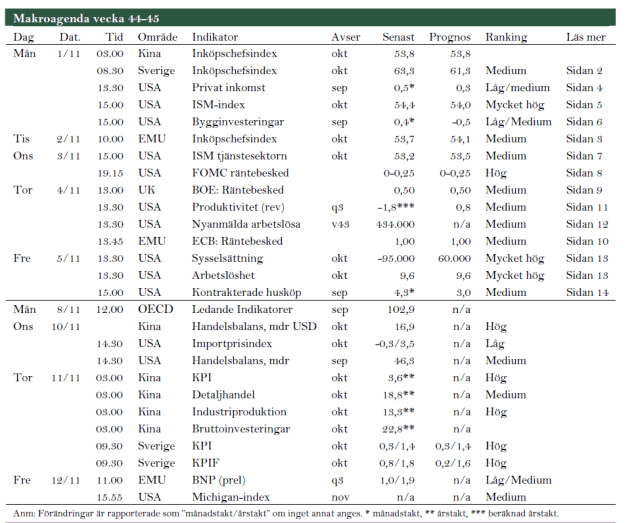The width and height of the screenshot is (640, 523).
Task: Open Sidan 8 for FOMC räntebesked
Action: click(584, 173)
